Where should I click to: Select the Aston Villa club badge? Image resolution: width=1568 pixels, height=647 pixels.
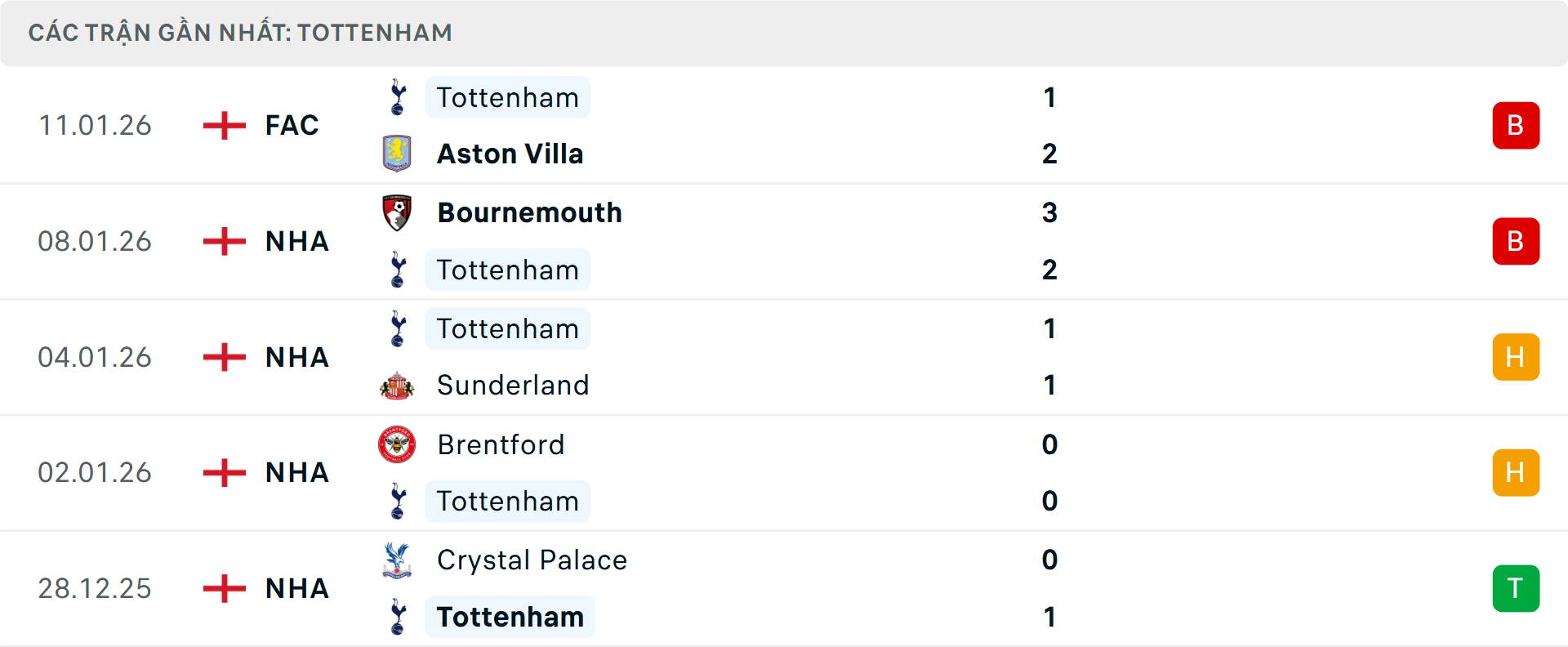pos(398,154)
